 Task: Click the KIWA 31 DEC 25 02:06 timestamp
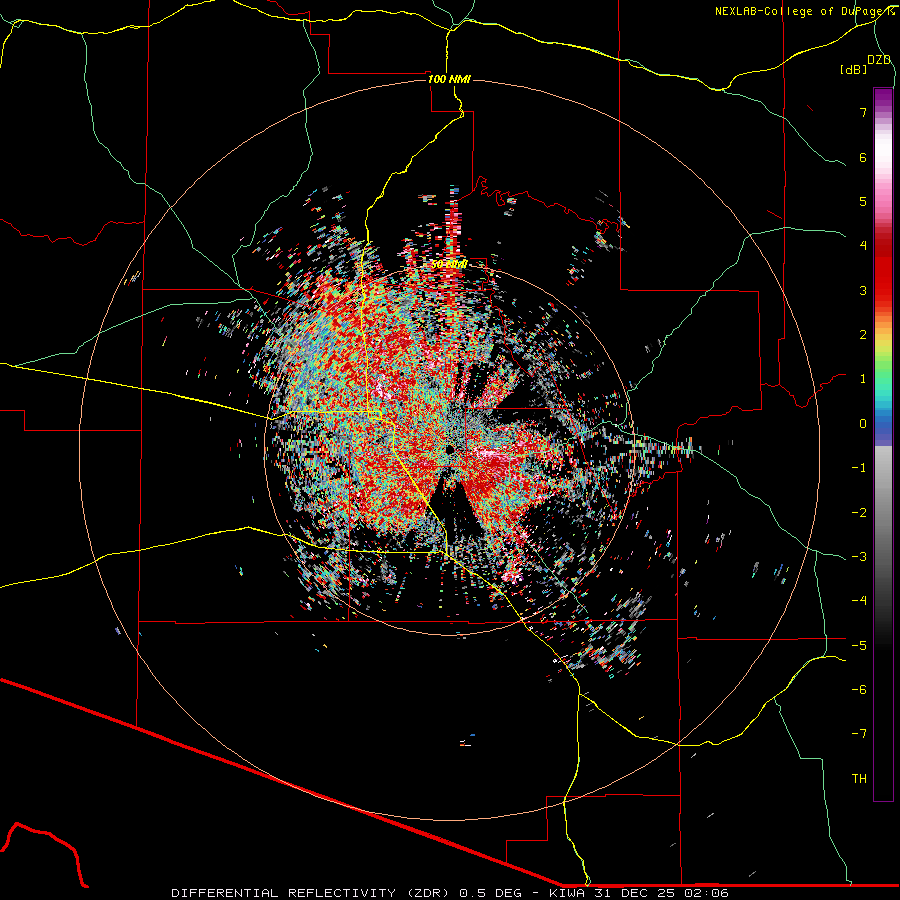point(639,893)
